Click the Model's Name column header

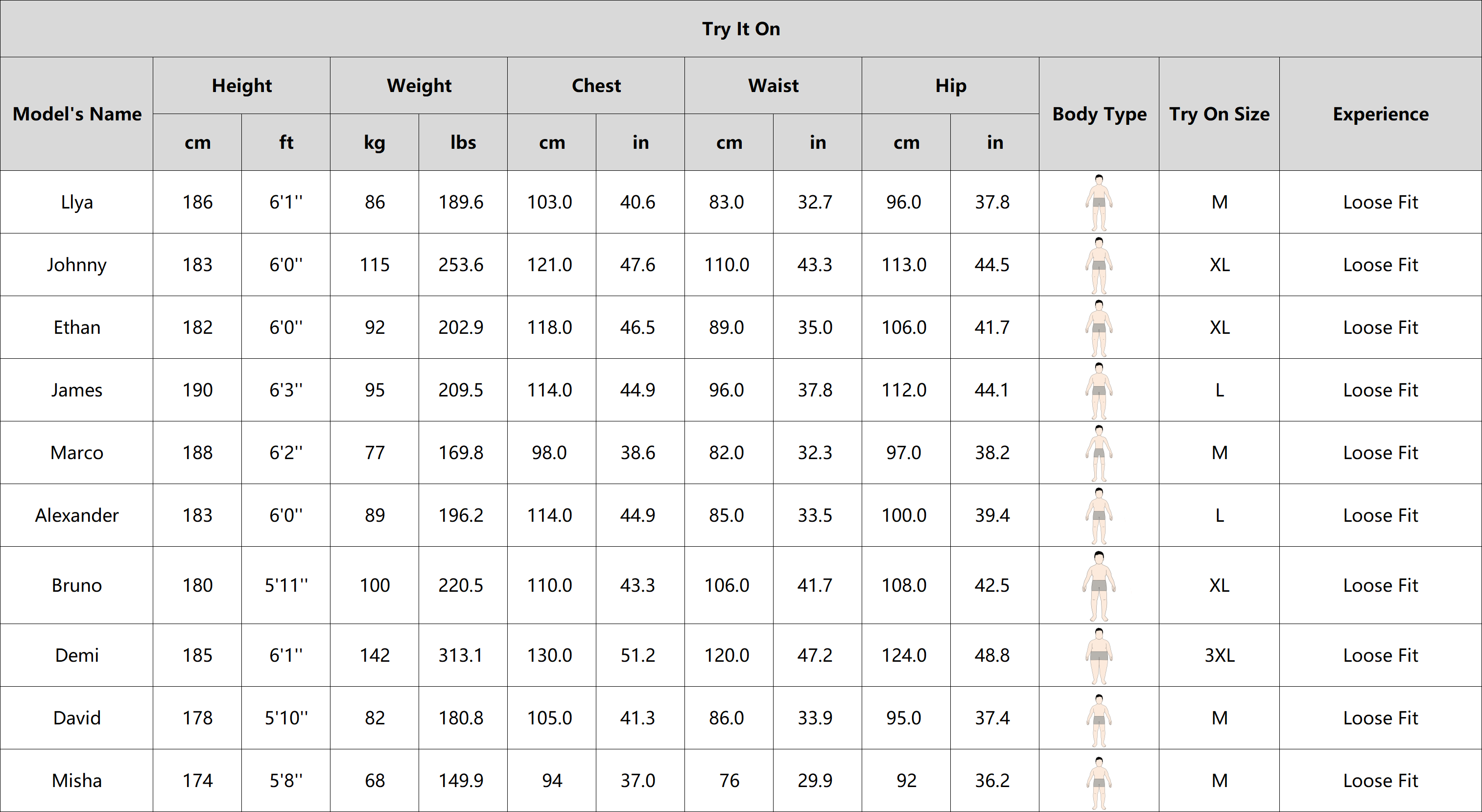pos(77,114)
